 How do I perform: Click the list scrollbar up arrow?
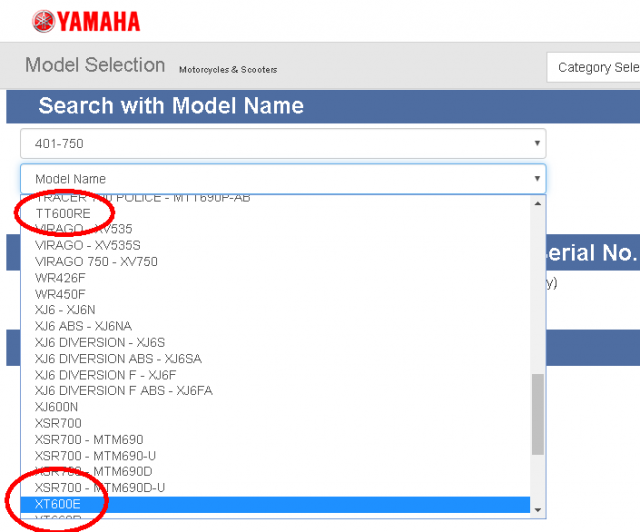(538, 203)
